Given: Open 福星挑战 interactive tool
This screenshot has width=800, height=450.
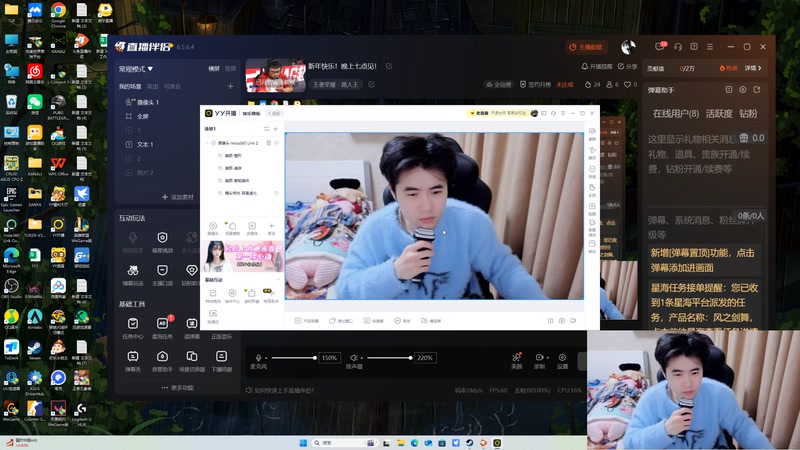Looking at the screenshot, I should 162,242.
